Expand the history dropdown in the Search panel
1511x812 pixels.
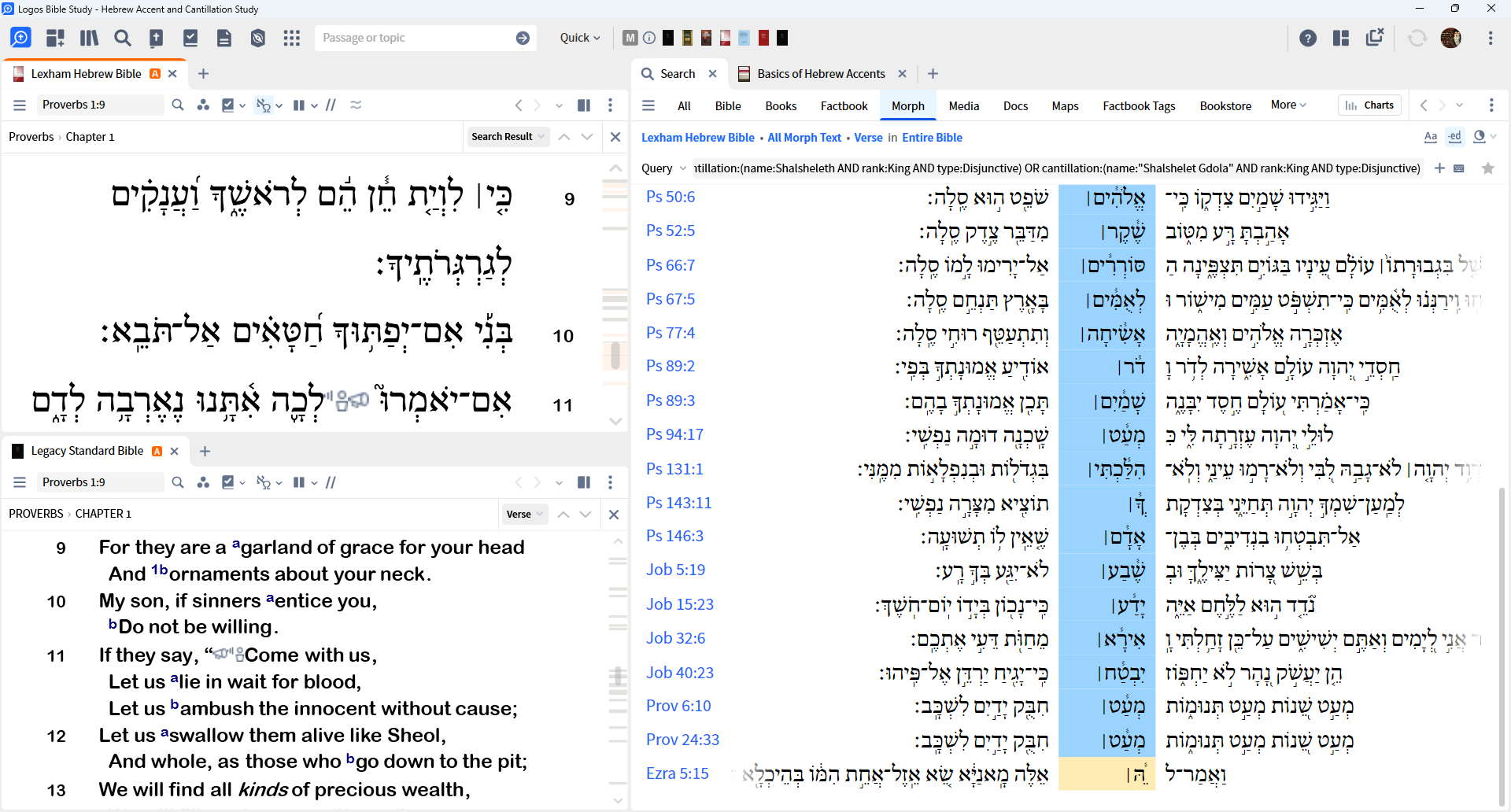tap(1460, 105)
